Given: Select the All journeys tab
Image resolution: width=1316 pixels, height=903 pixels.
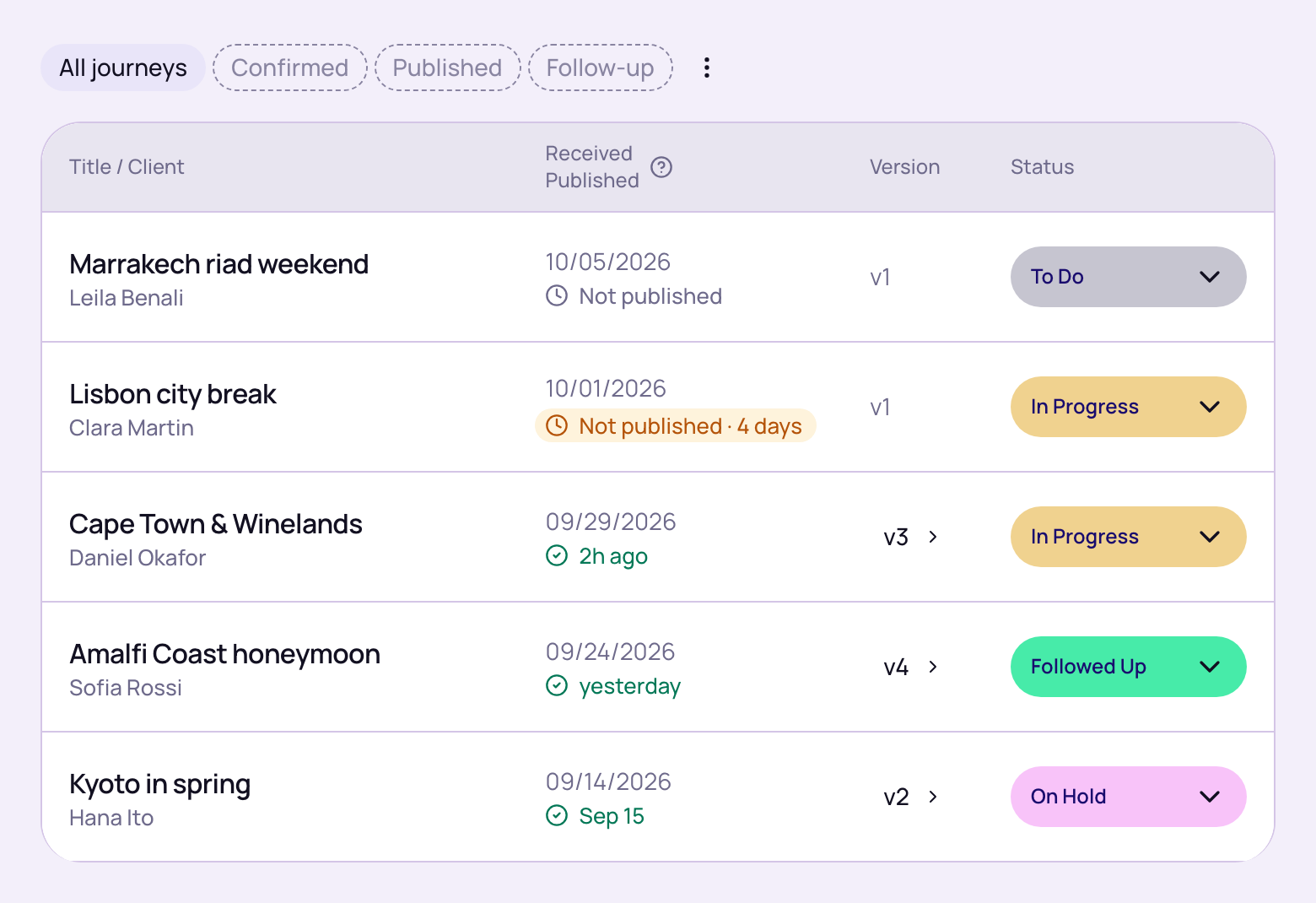Looking at the screenshot, I should [123, 68].
